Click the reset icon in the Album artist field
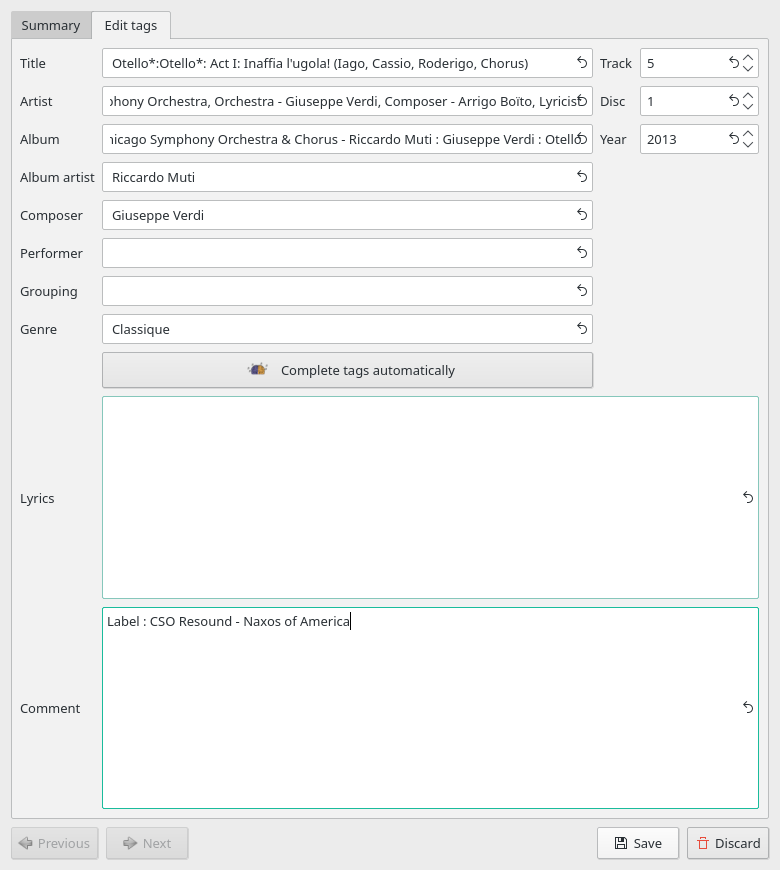 pos(582,177)
